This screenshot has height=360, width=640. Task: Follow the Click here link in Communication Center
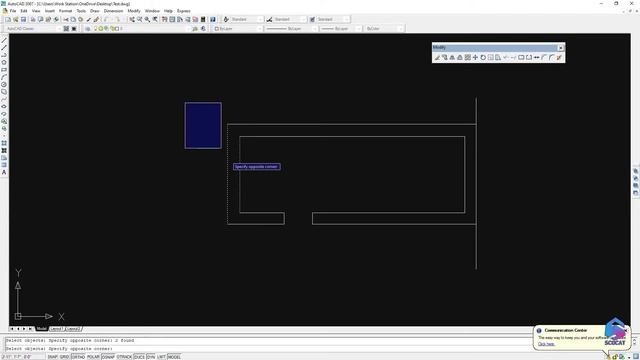click(x=546, y=344)
